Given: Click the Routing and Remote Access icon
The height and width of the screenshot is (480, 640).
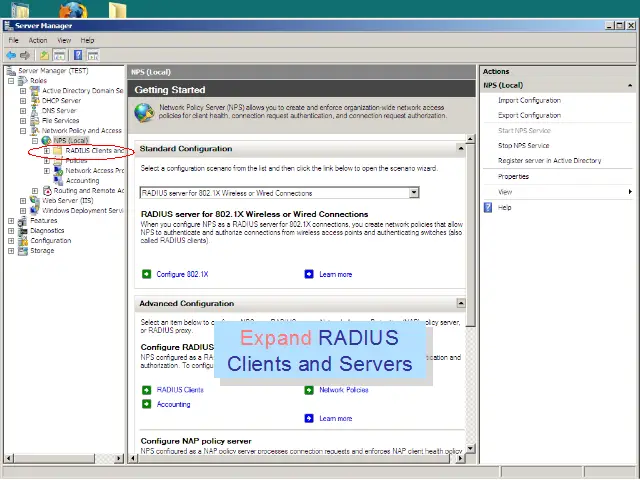Looking at the screenshot, I should coord(47,191).
